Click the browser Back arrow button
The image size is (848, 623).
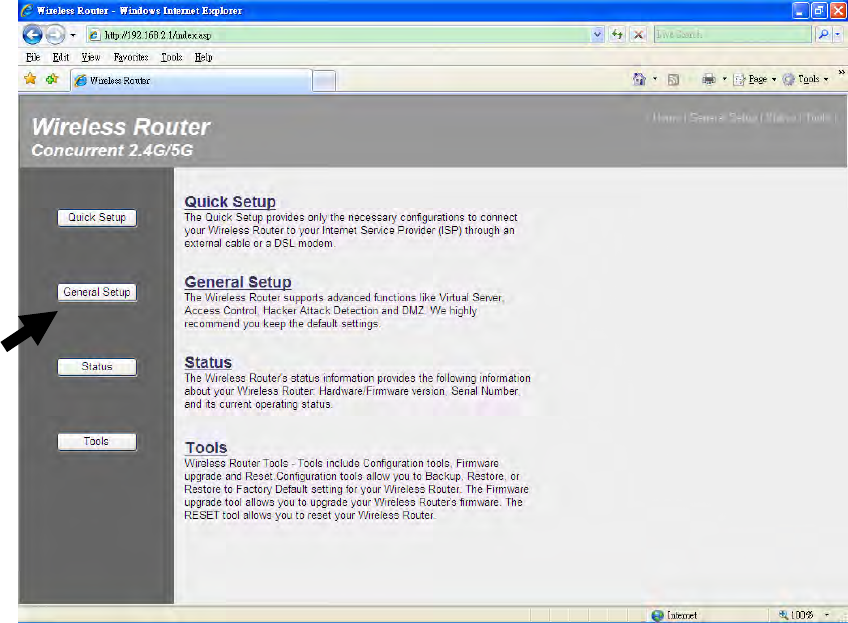pyautogui.click(x=32, y=35)
